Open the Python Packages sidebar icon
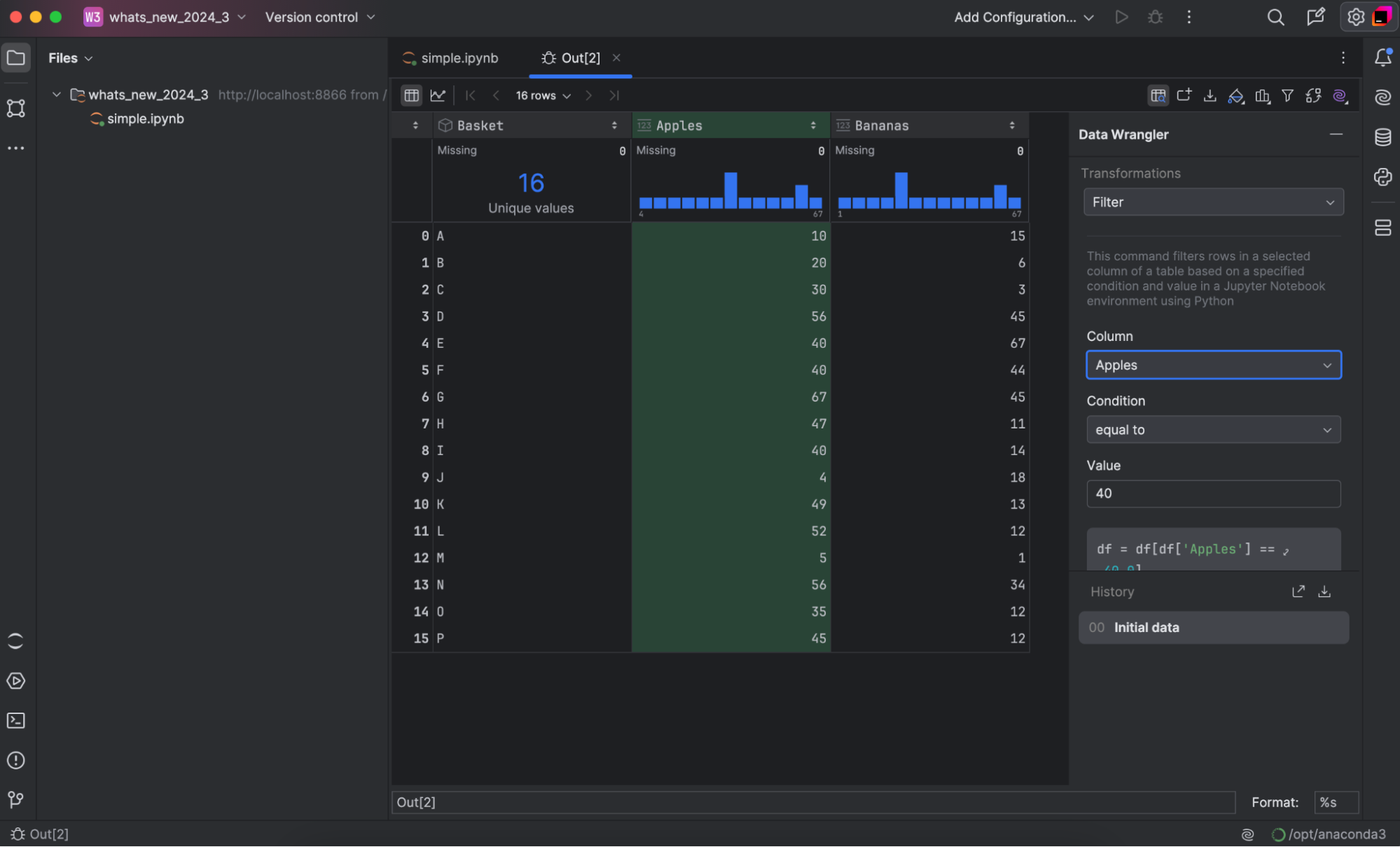The width and height of the screenshot is (1400, 847). coord(1382,177)
